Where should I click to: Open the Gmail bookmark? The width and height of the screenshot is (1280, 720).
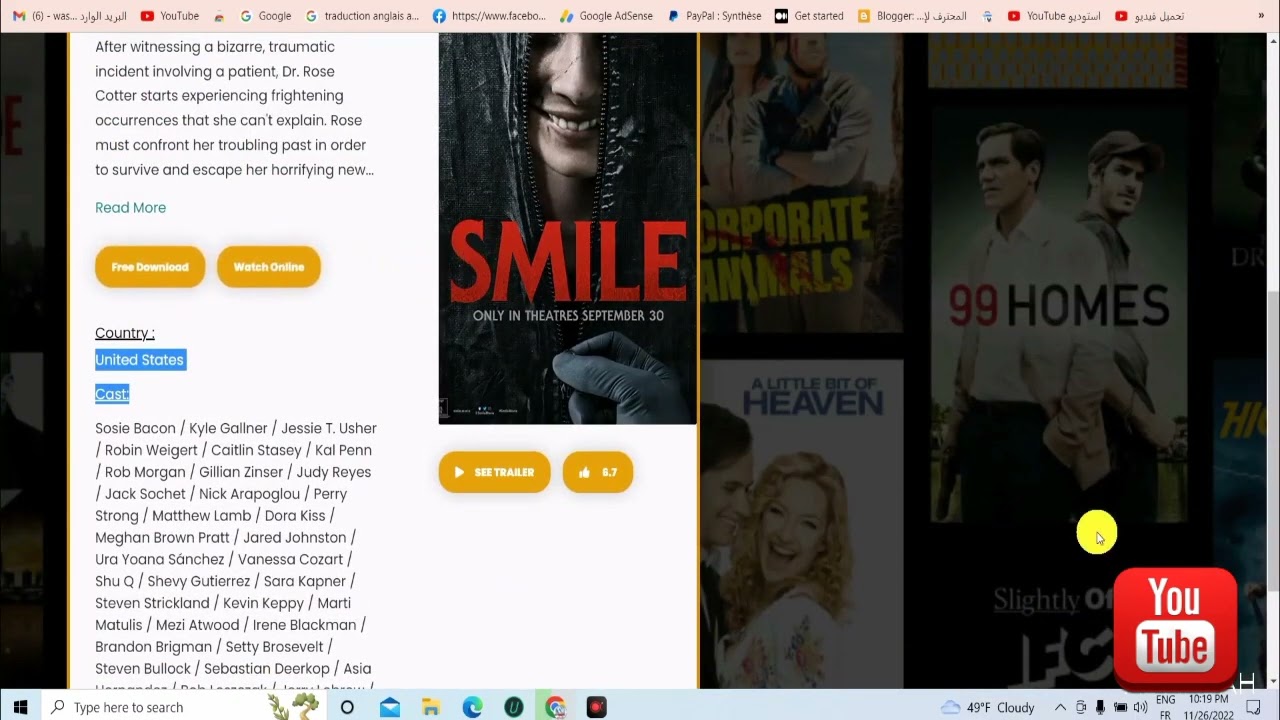click(69, 16)
